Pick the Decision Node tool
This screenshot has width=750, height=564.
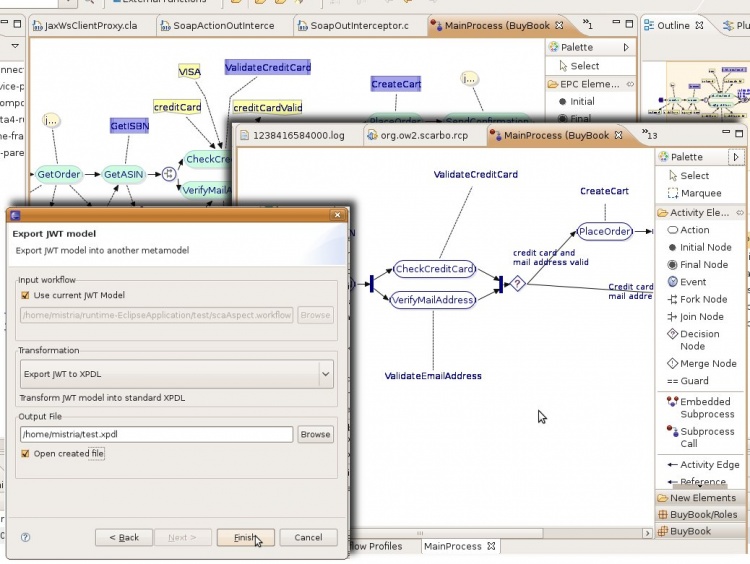(699, 340)
